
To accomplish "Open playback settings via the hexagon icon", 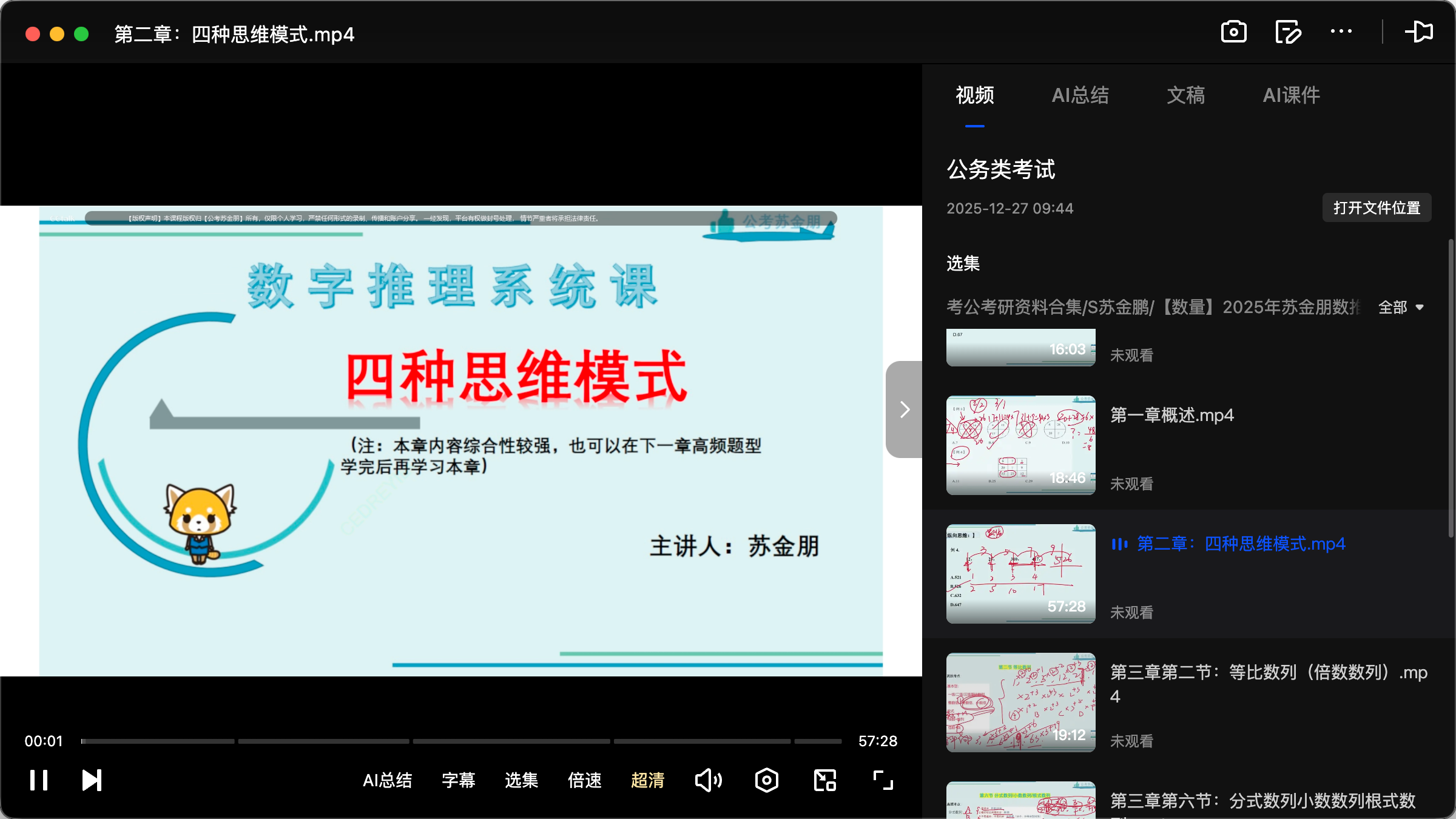I will (766, 780).
